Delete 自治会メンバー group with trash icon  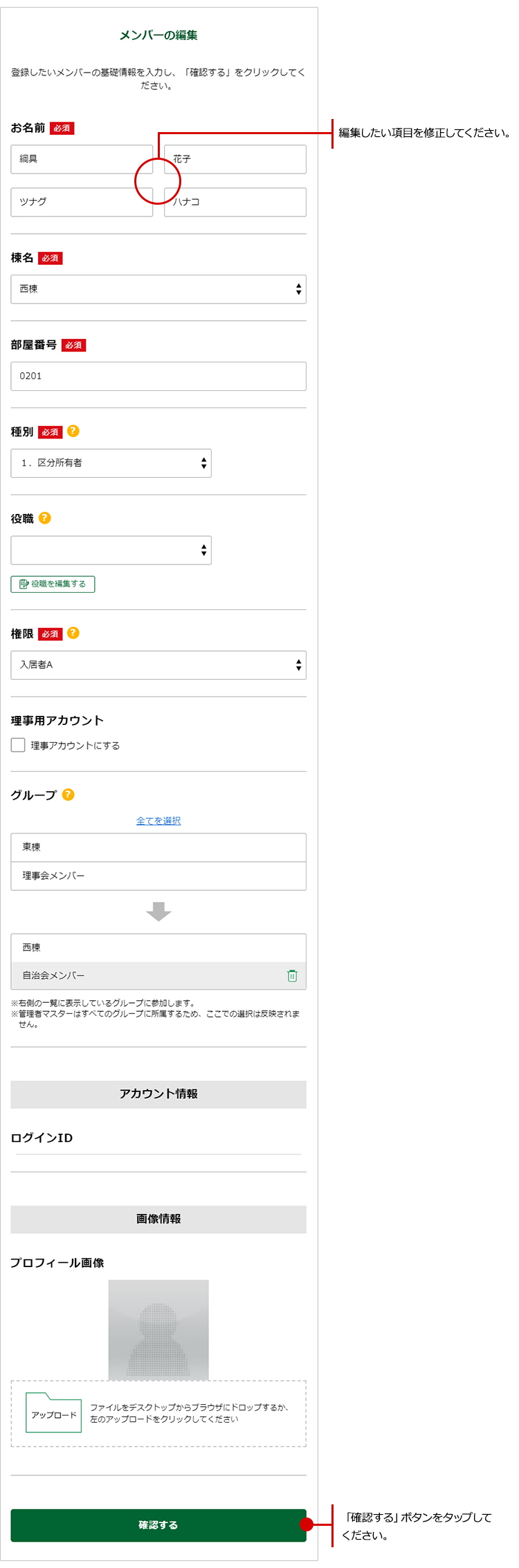pos(292,975)
